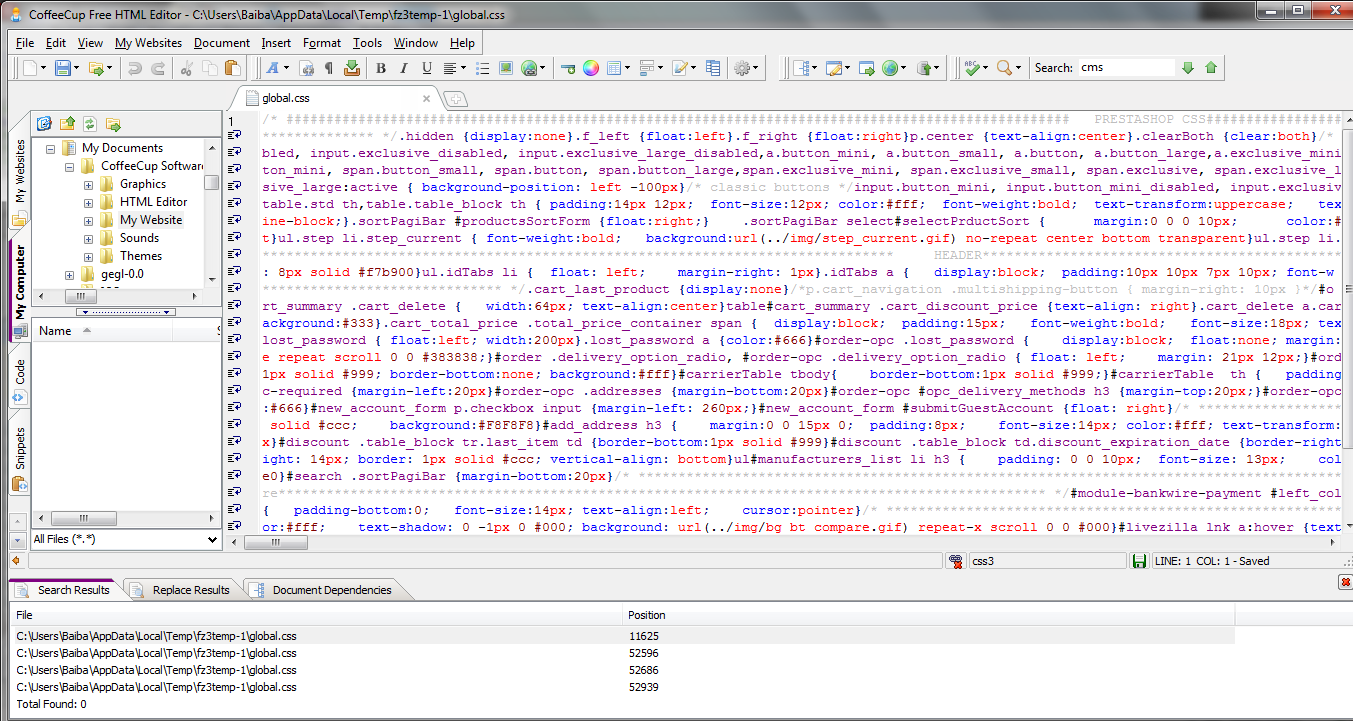The width and height of the screenshot is (1353, 721).
Task: Toggle Italic formatting in the toolbar
Action: tap(403, 68)
